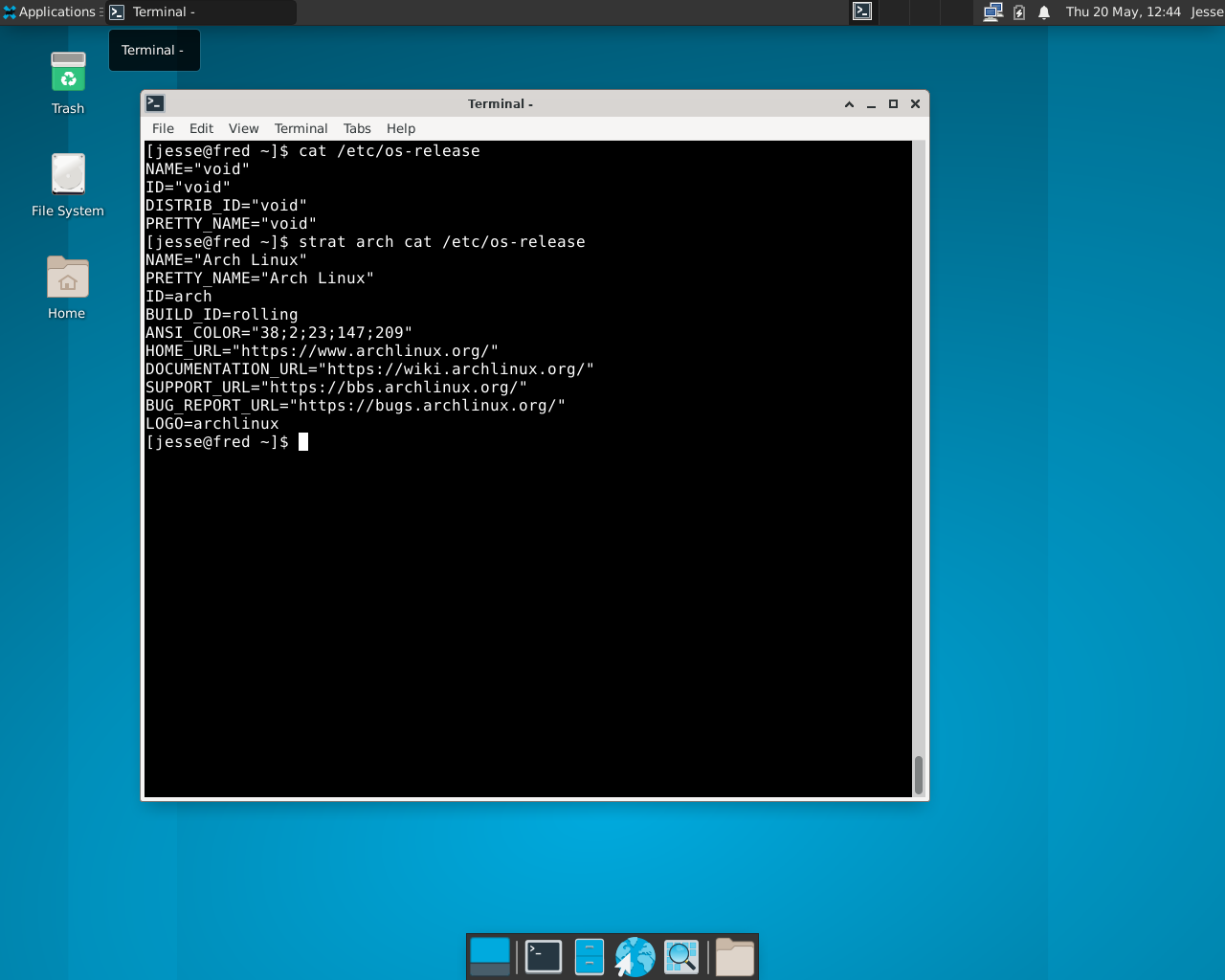Viewport: 1225px width, 980px height.
Task: Maximize the Terminal window
Action: pyautogui.click(x=893, y=104)
